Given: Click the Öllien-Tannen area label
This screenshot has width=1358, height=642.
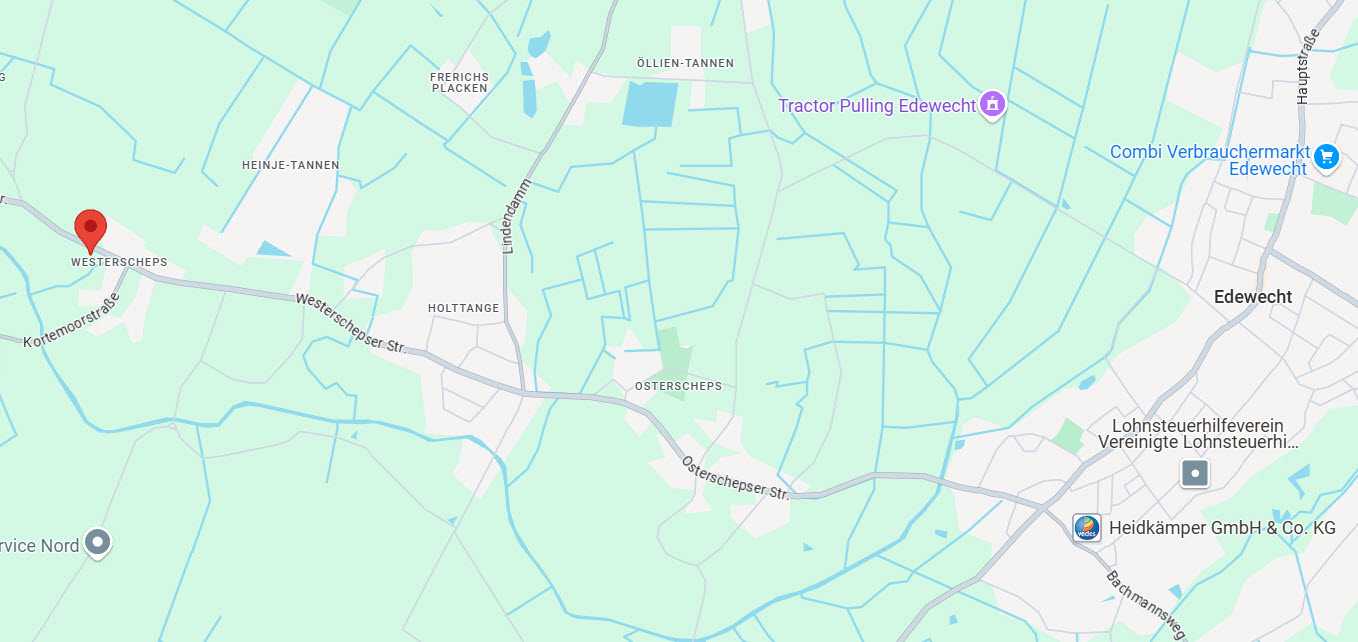Looking at the screenshot, I should pyautogui.click(x=686, y=63).
